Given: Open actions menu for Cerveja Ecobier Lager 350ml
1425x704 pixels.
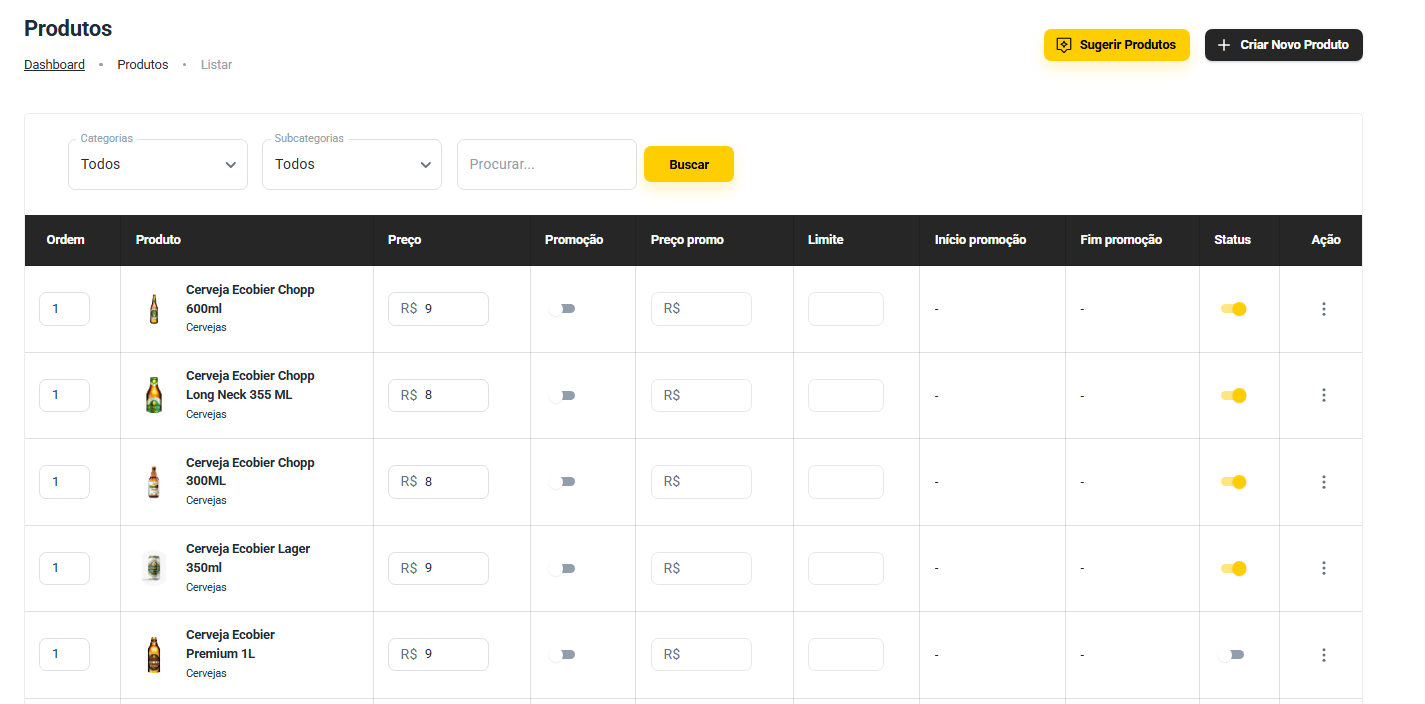Looking at the screenshot, I should point(1324,568).
